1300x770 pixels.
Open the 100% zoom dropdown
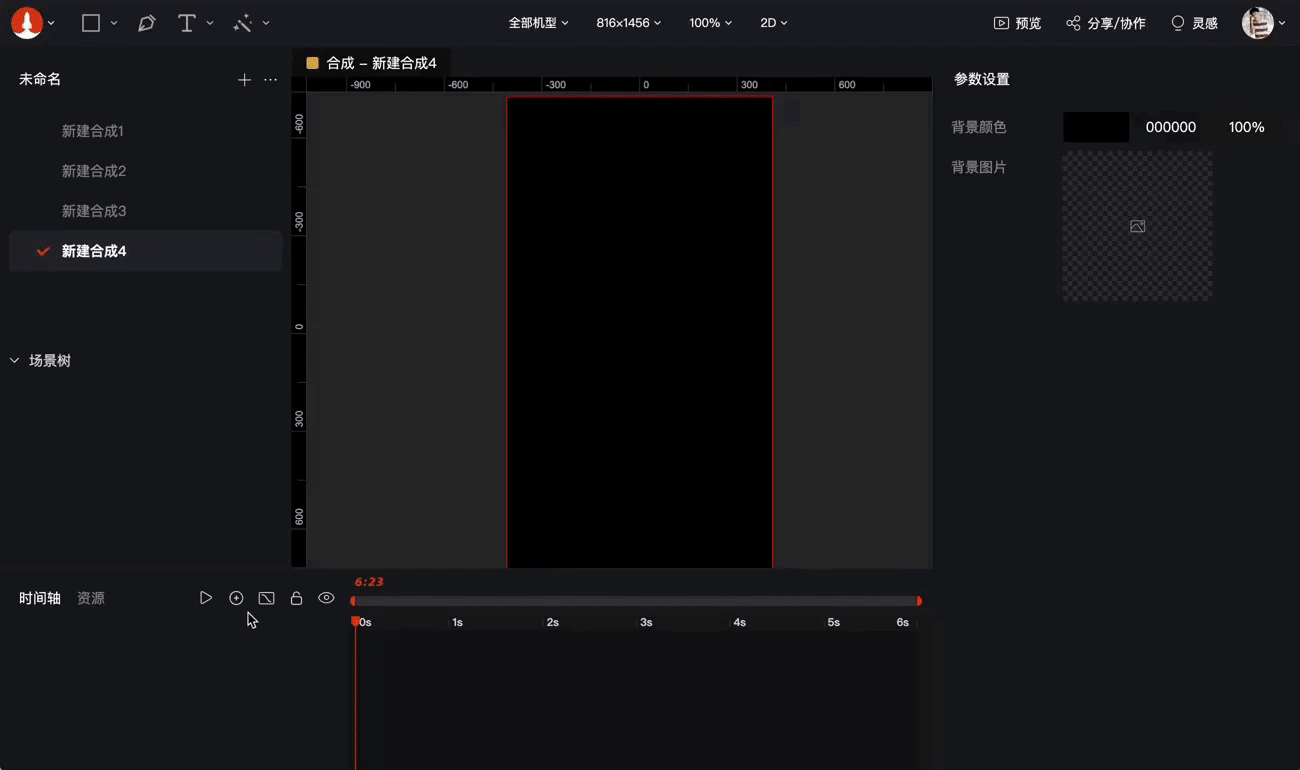(x=710, y=23)
